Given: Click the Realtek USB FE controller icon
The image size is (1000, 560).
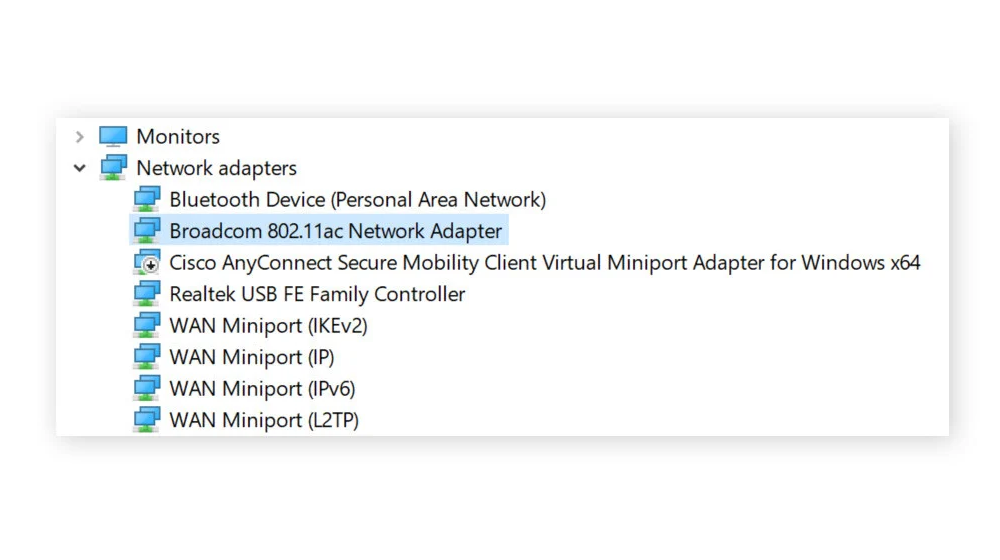Looking at the screenshot, I should [x=147, y=294].
